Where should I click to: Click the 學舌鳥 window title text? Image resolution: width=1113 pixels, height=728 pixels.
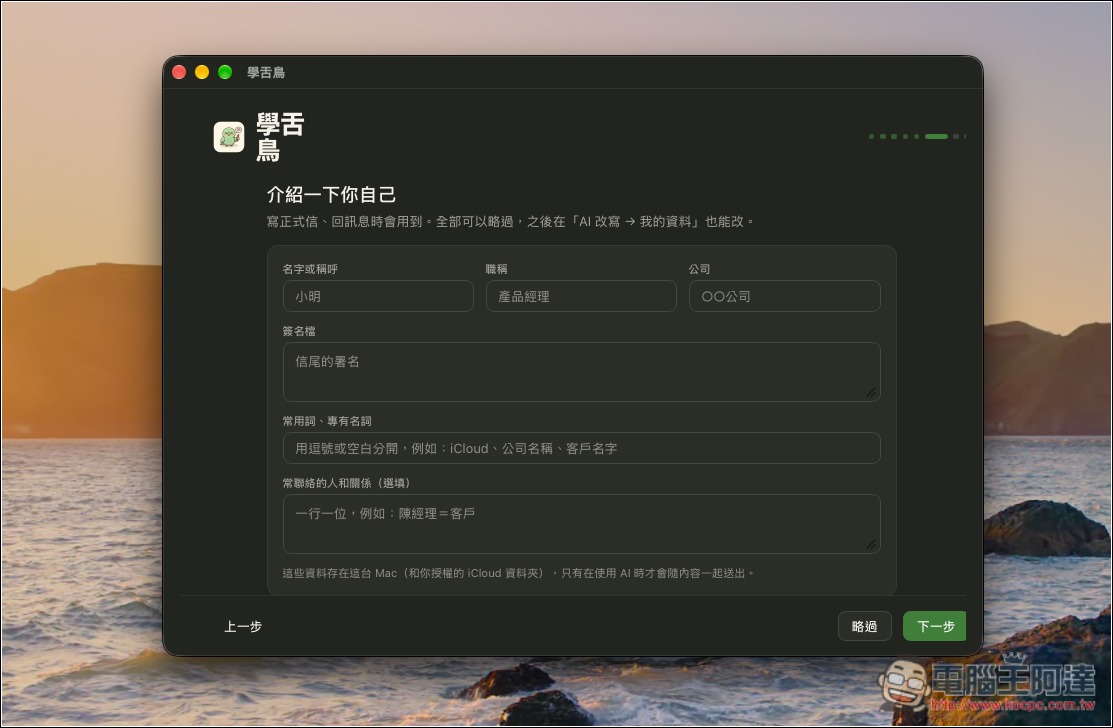click(265, 72)
